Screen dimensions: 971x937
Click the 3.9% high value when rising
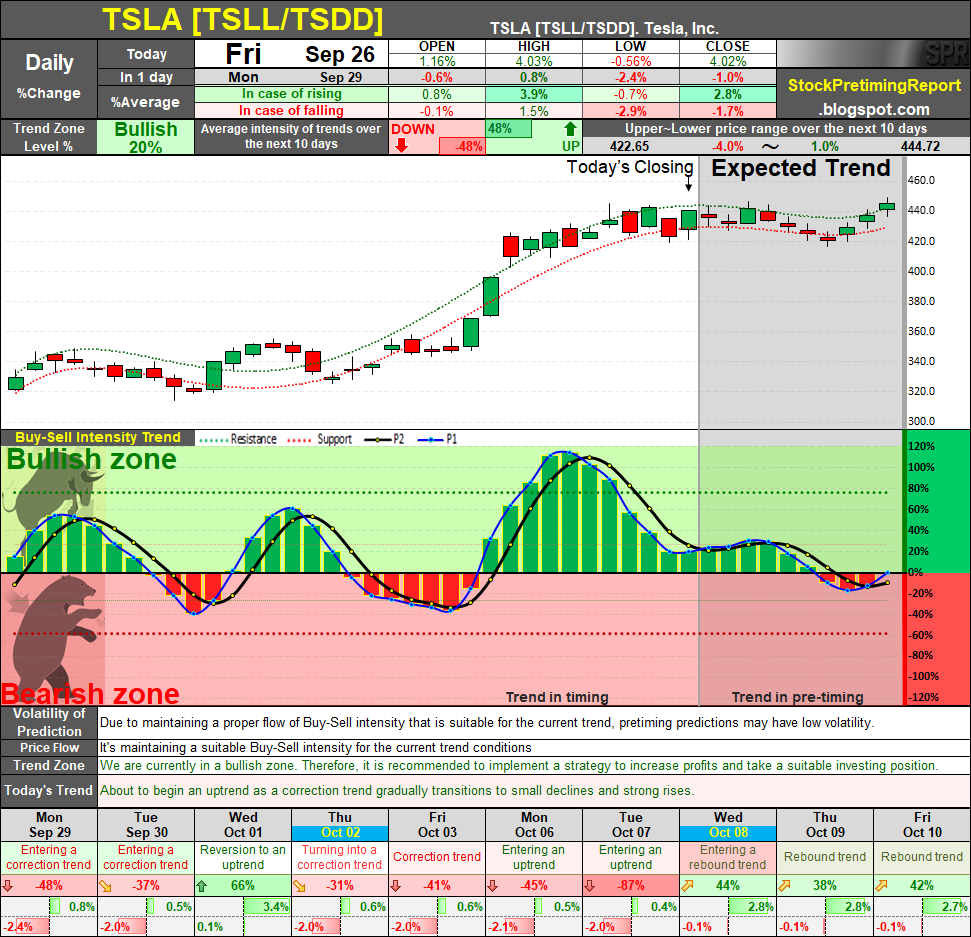click(533, 95)
